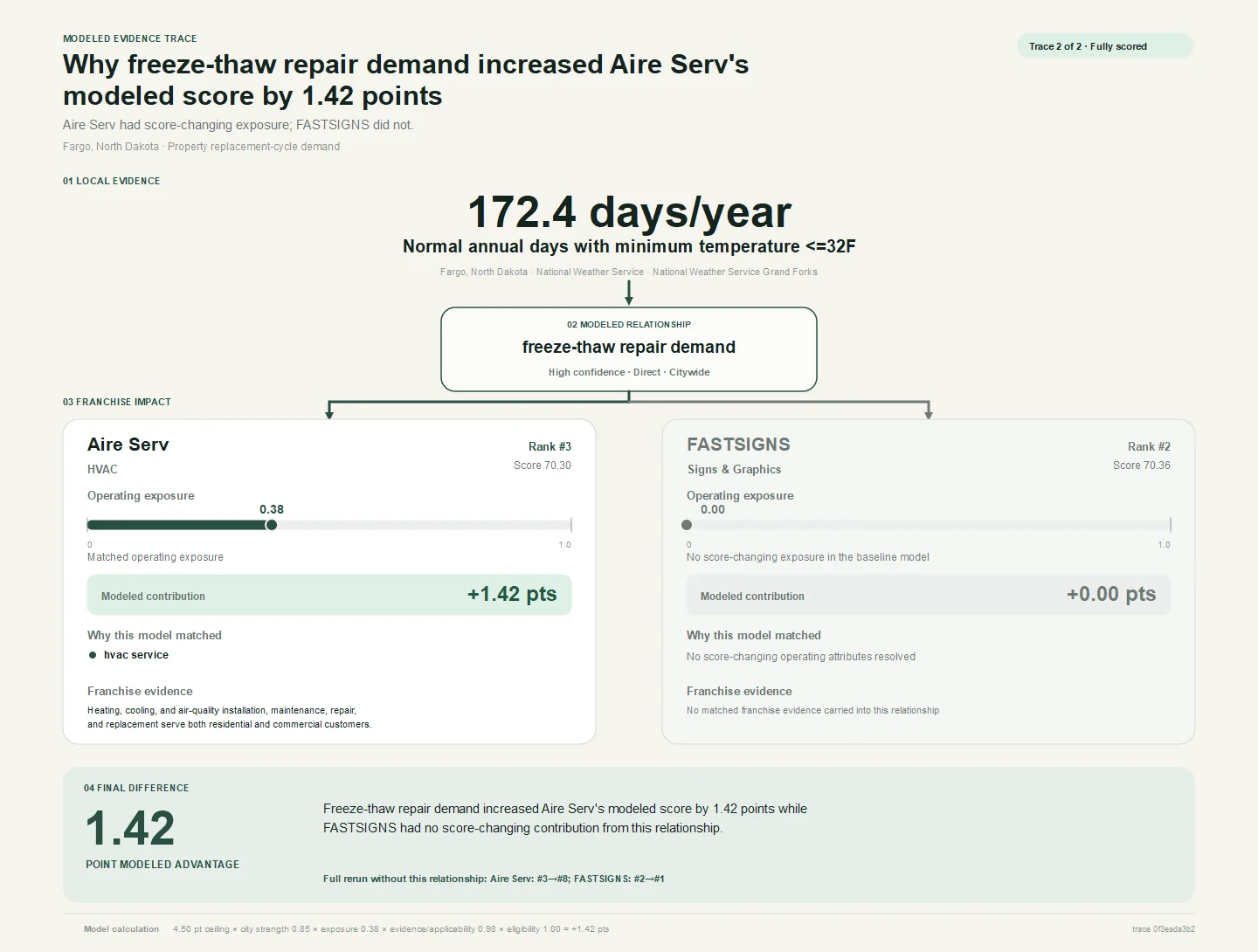Click the '01 LOCAL EVIDENCE' section label

coord(112,181)
